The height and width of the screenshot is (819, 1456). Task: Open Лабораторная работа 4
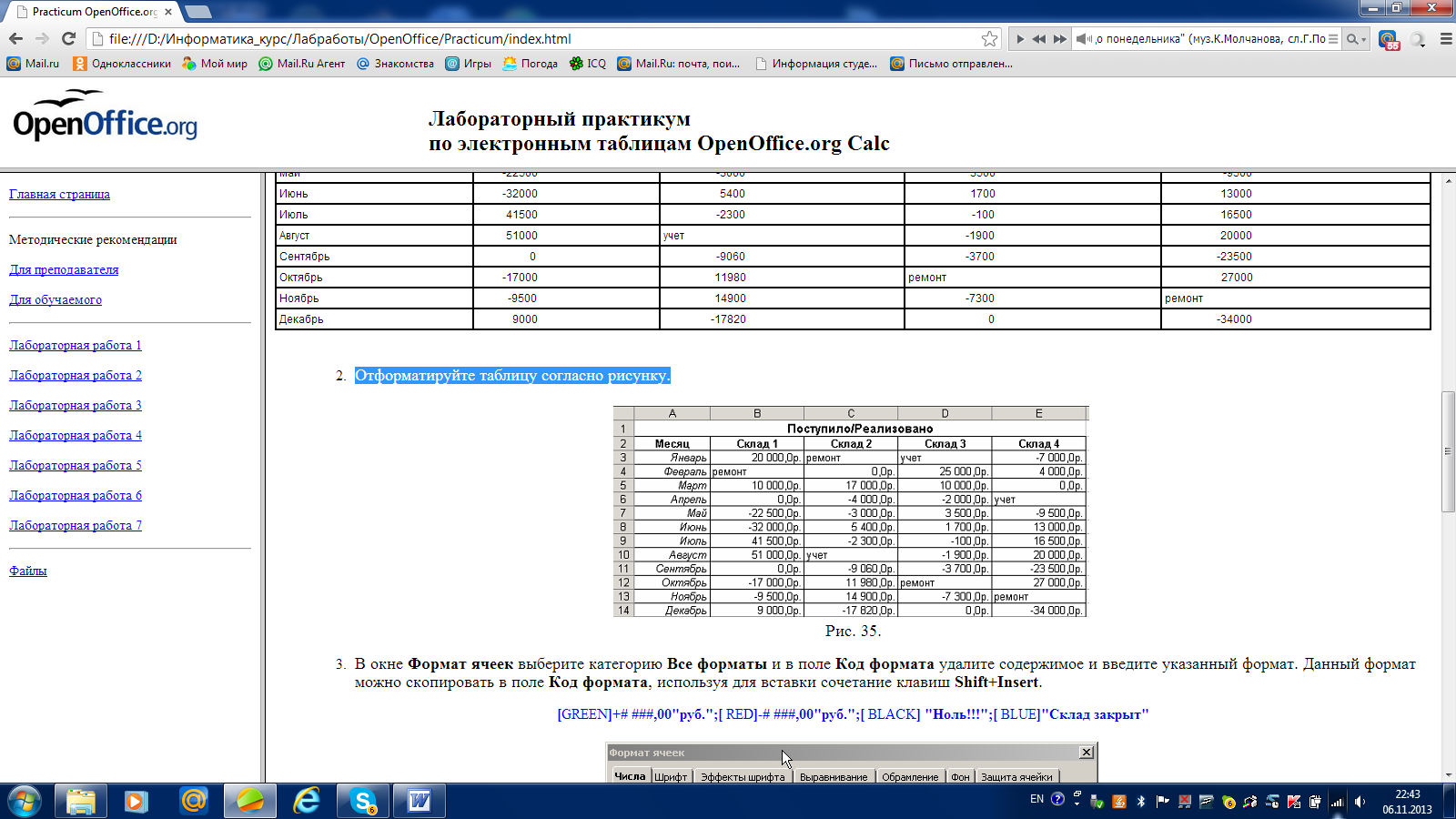click(x=76, y=435)
